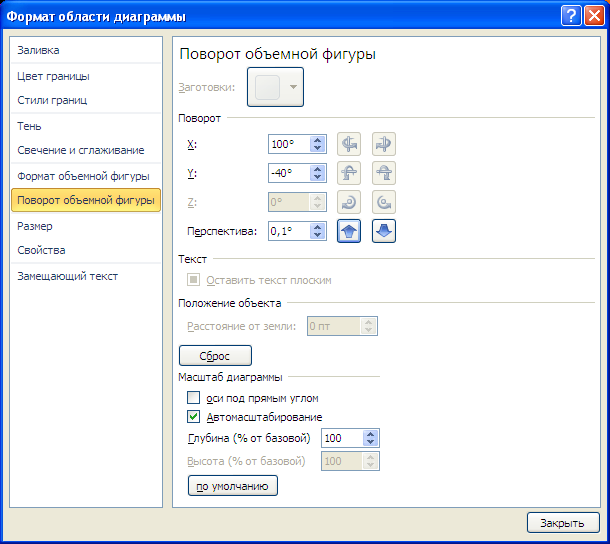610x544 pixels.
Task: Increase Глубина value with the up spinner
Action: point(370,434)
